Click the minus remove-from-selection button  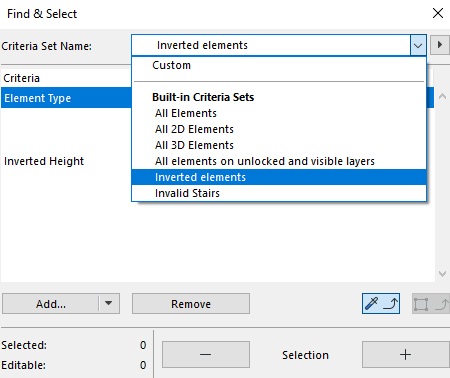tap(206, 354)
